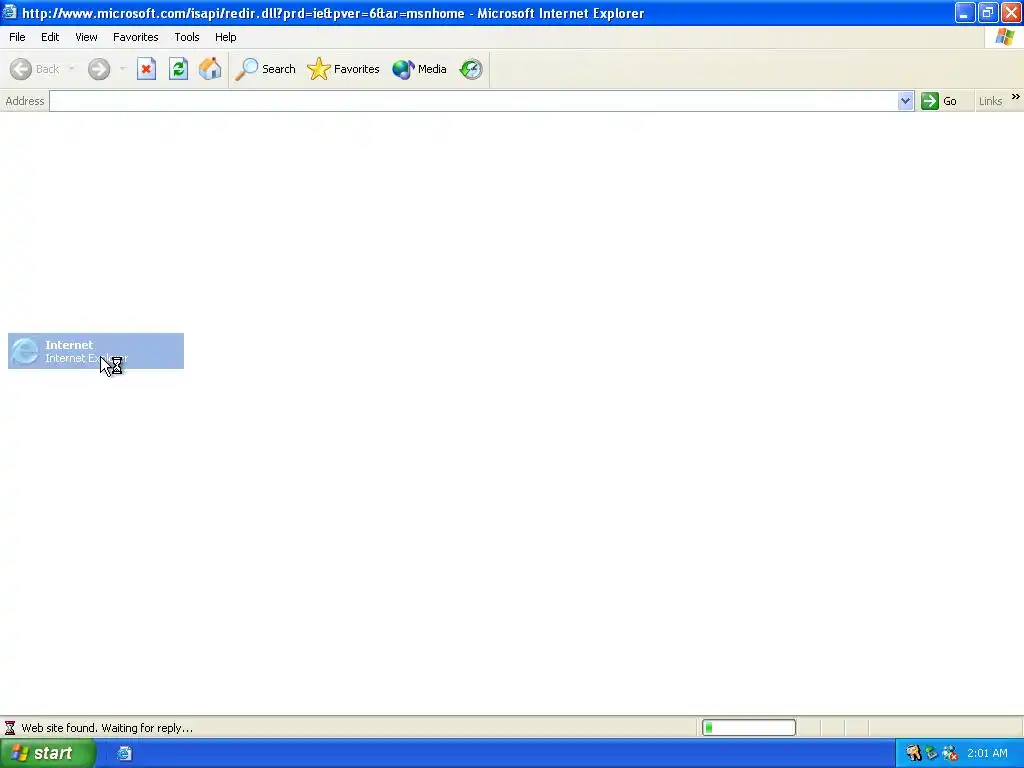Open the Help menu
The image size is (1024, 768).
[225, 37]
